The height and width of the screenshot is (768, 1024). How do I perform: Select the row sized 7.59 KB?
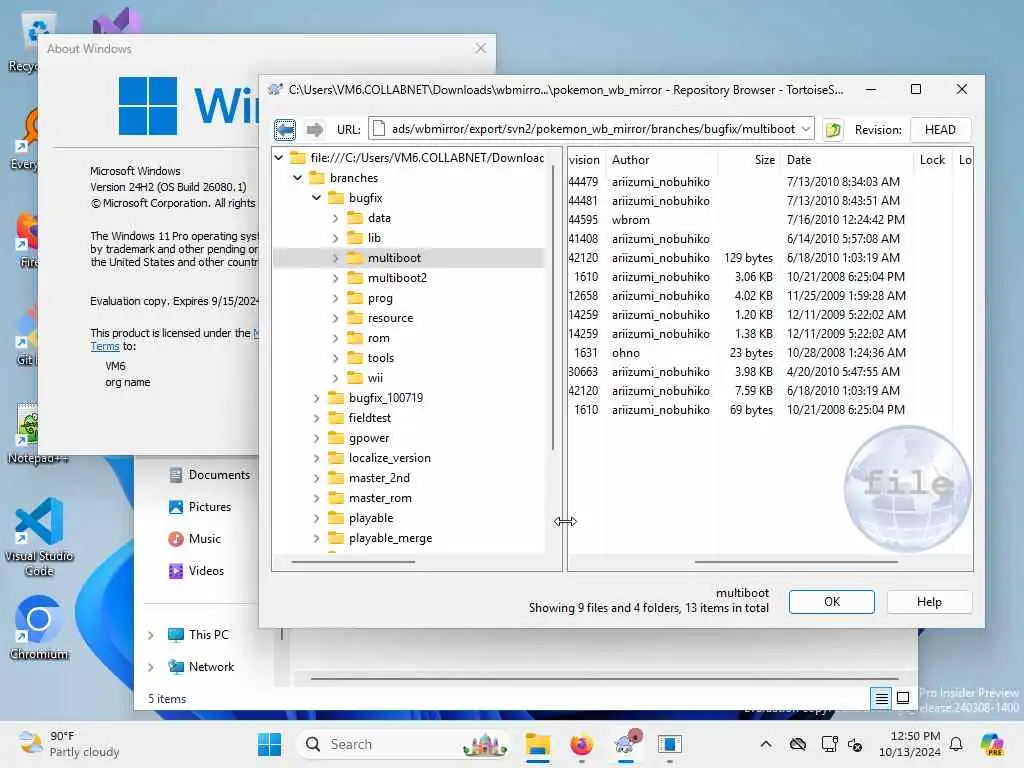769,391
